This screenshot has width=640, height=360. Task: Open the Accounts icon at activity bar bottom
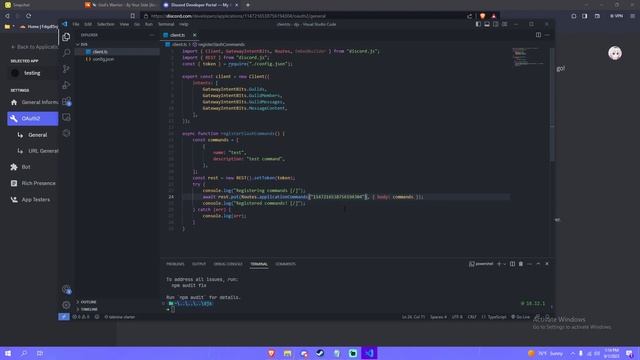[66, 289]
